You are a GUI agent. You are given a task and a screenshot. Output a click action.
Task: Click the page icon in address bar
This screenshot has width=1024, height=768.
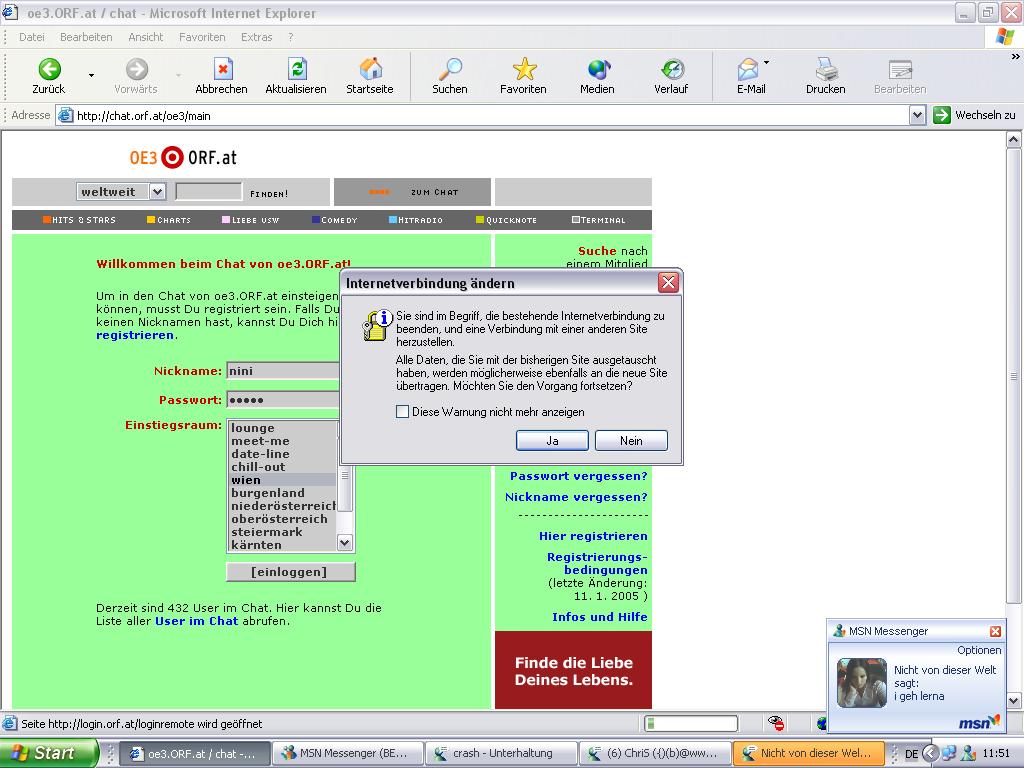pos(65,116)
